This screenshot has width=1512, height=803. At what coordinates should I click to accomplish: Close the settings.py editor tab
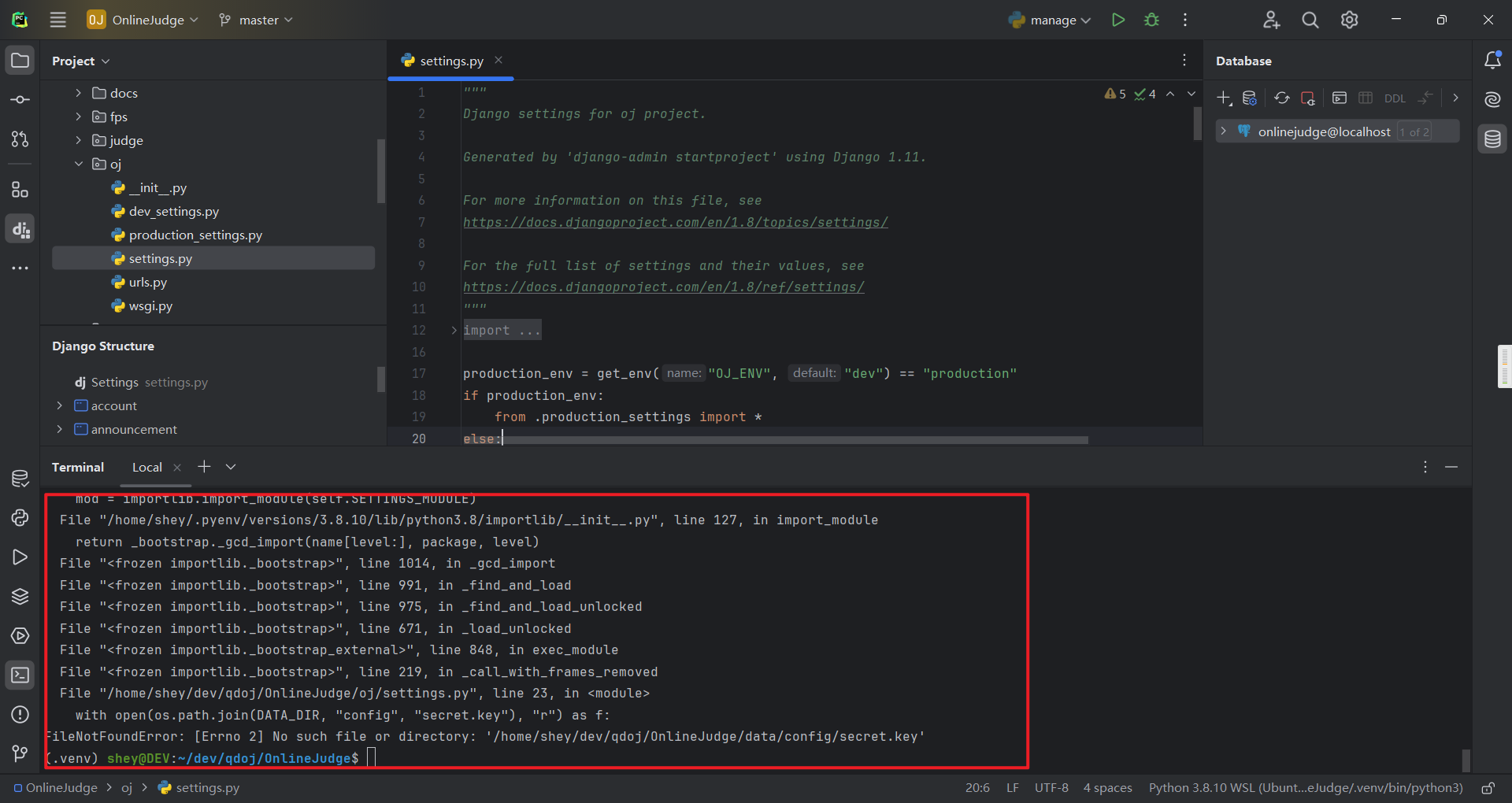click(498, 60)
